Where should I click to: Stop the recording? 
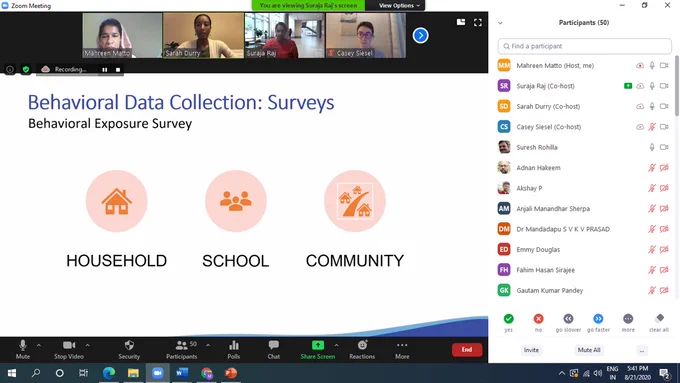pyautogui.click(x=118, y=69)
